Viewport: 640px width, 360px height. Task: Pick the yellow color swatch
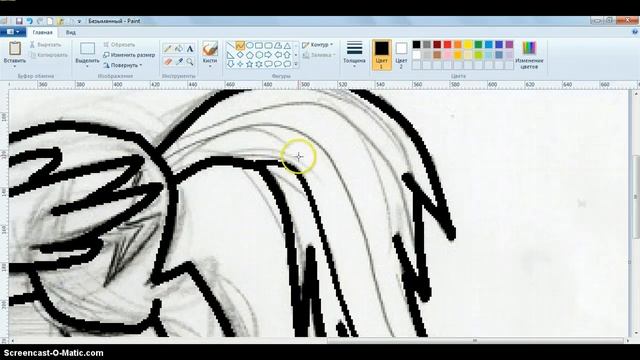point(468,44)
